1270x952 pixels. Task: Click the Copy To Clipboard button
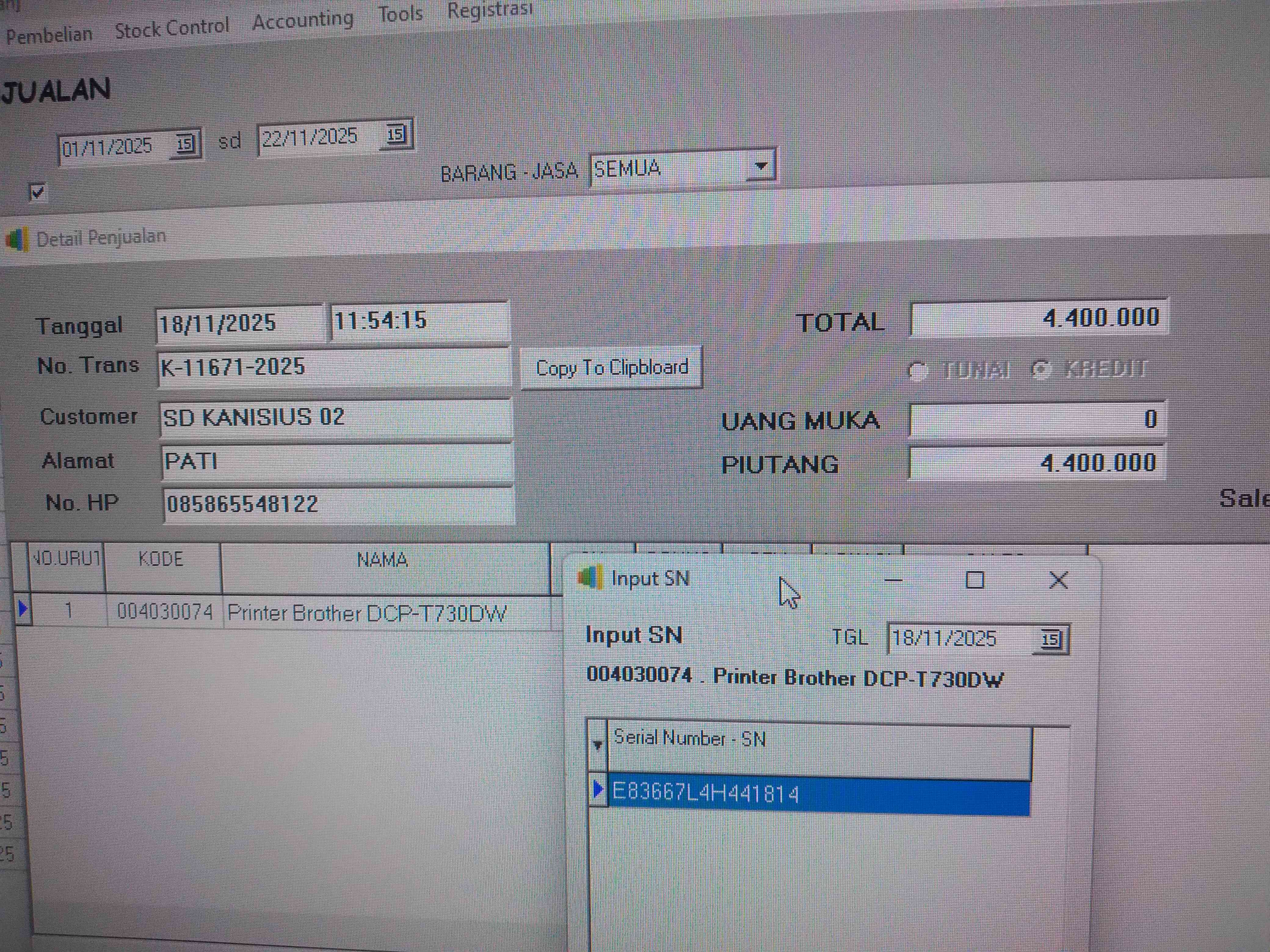click(611, 368)
